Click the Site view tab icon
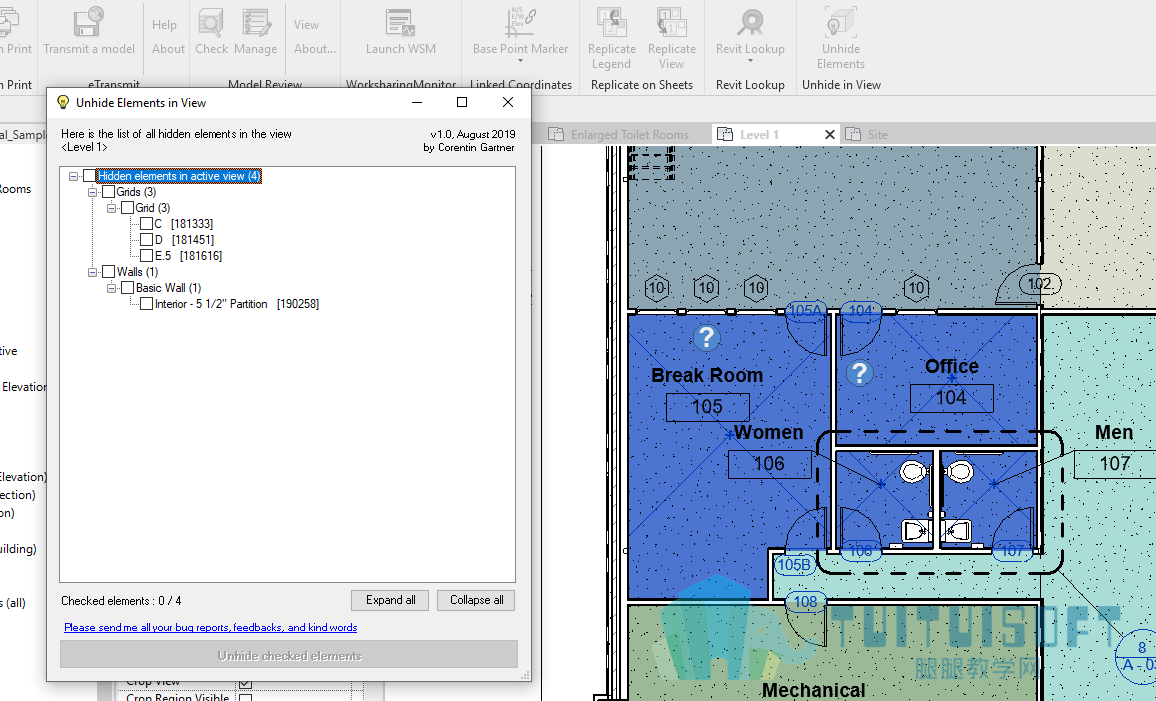 (x=853, y=134)
